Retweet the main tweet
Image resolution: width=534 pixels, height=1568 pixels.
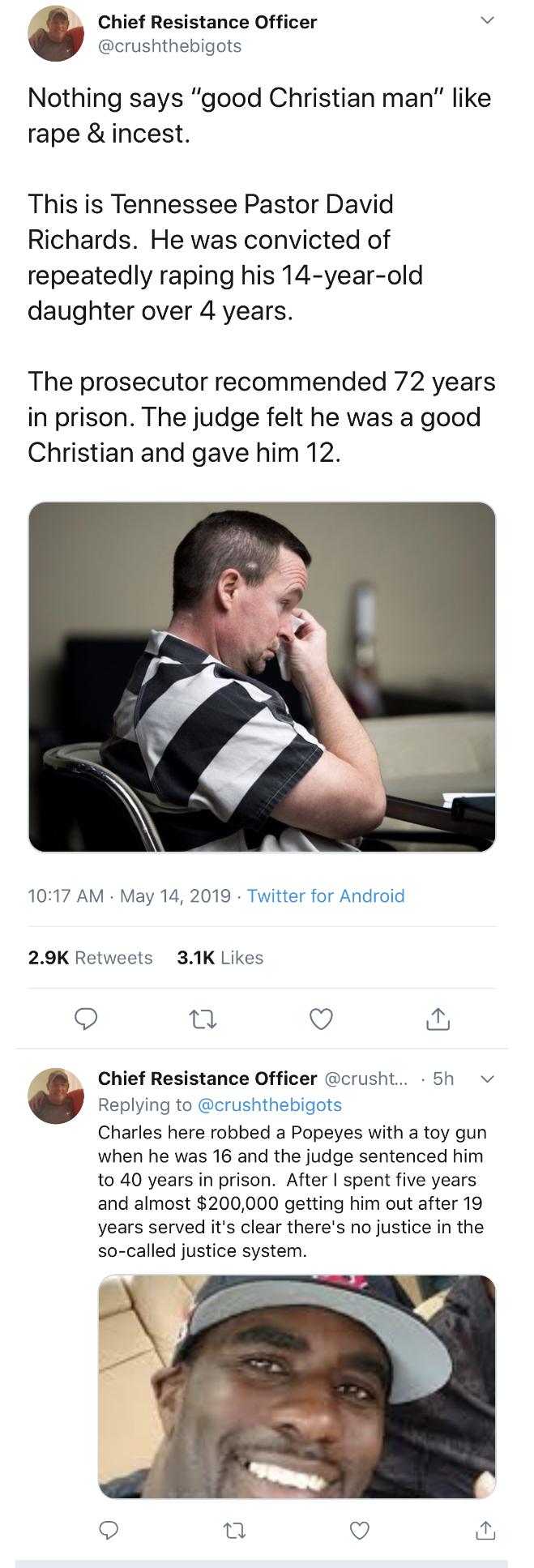click(x=203, y=1019)
